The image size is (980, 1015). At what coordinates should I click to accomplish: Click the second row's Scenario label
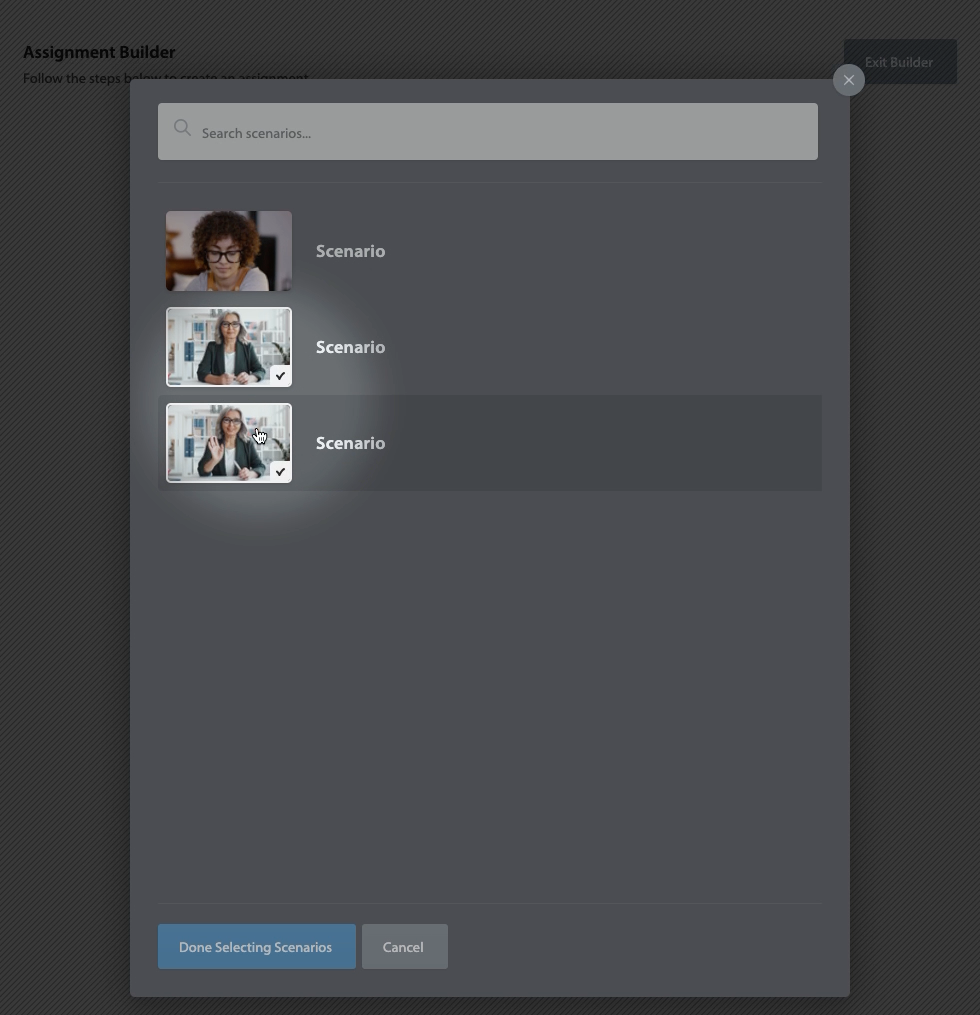click(x=350, y=347)
